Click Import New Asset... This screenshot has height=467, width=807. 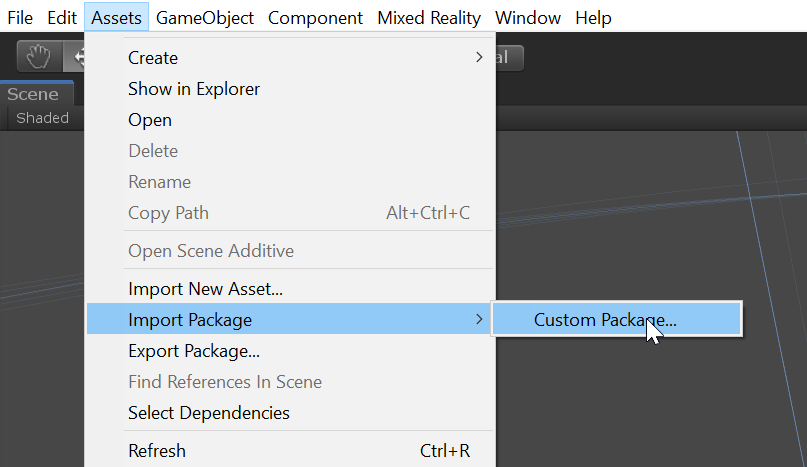[205, 289]
